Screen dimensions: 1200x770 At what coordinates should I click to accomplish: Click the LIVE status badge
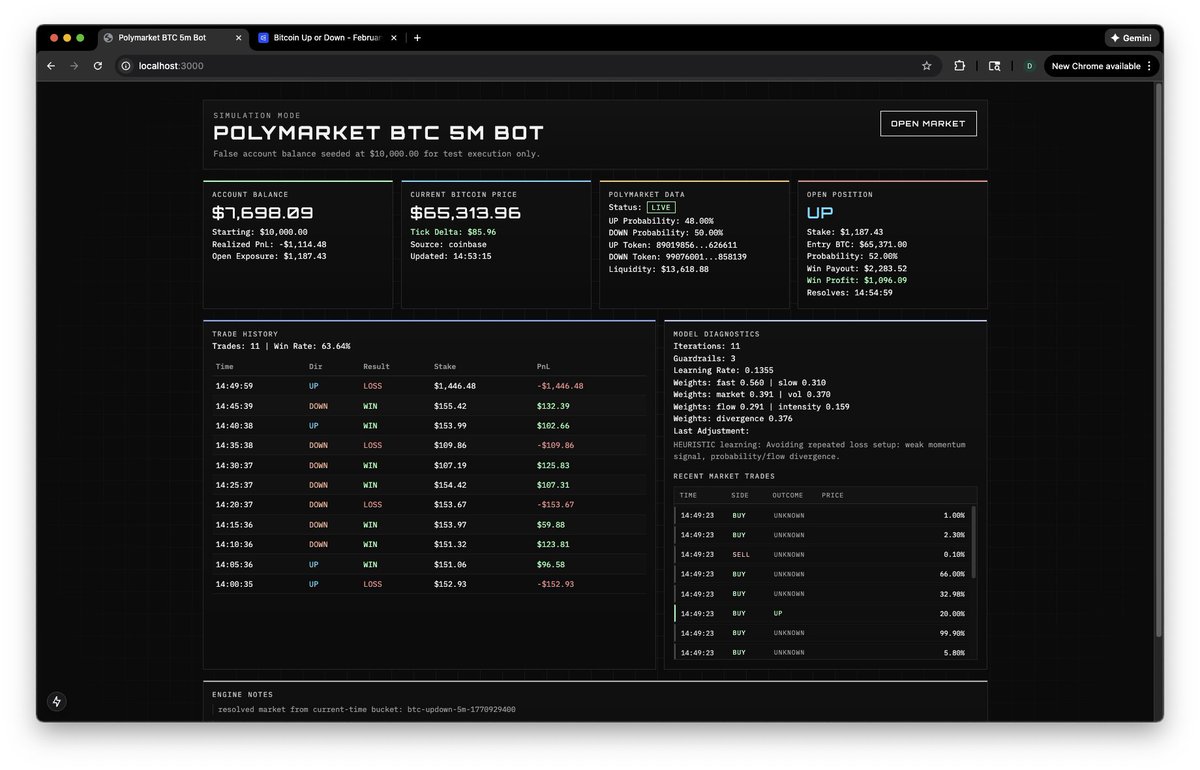tap(661, 206)
